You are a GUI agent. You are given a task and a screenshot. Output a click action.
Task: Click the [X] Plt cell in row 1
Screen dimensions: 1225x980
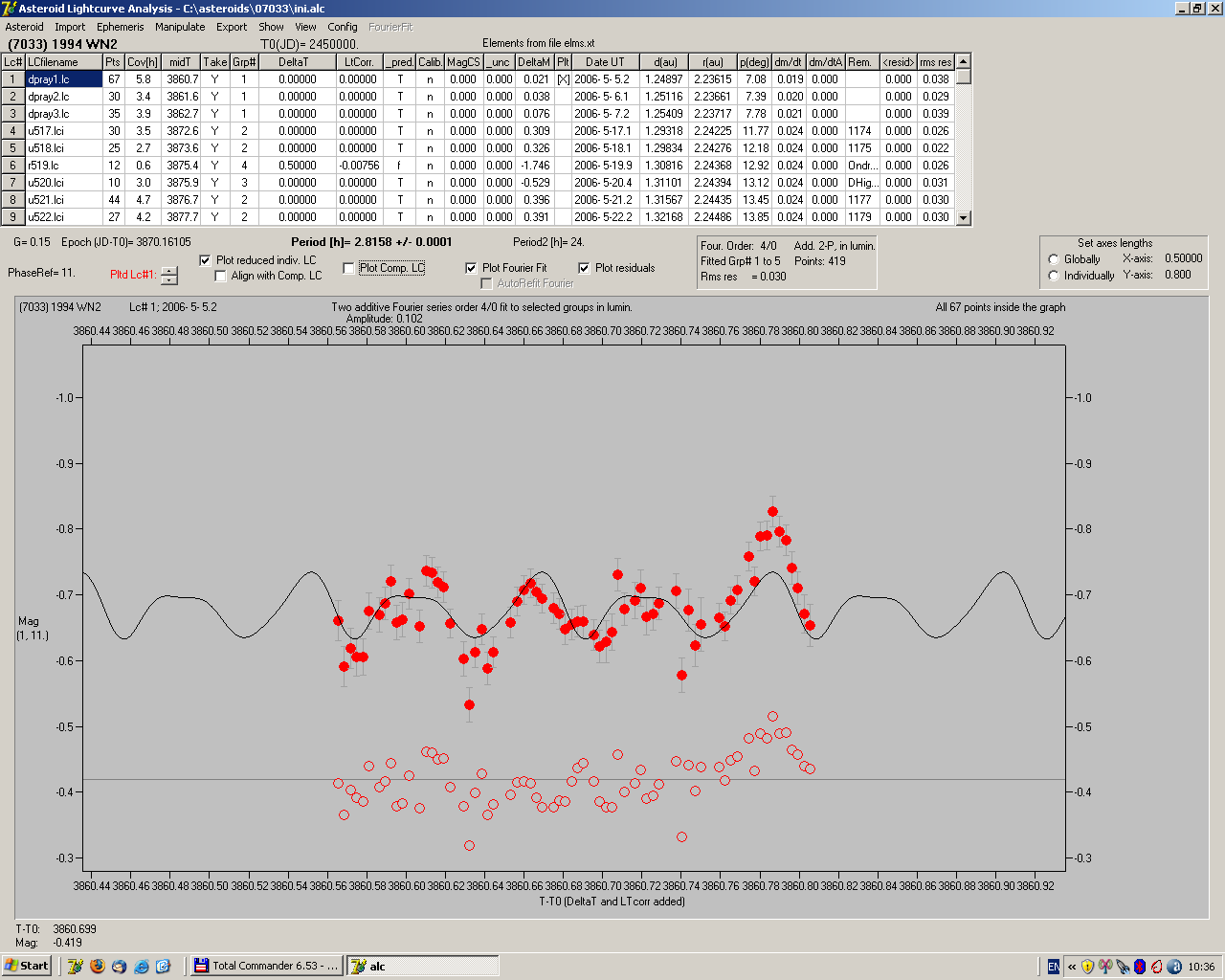point(564,79)
